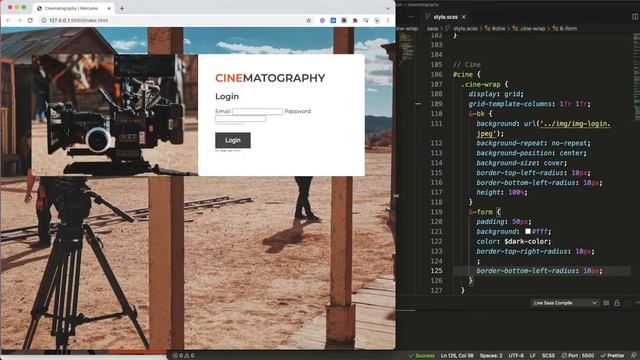Change file encoding via UTF-8
The height and width of the screenshot is (360, 640).
pyautogui.click(x=516, y=356)
